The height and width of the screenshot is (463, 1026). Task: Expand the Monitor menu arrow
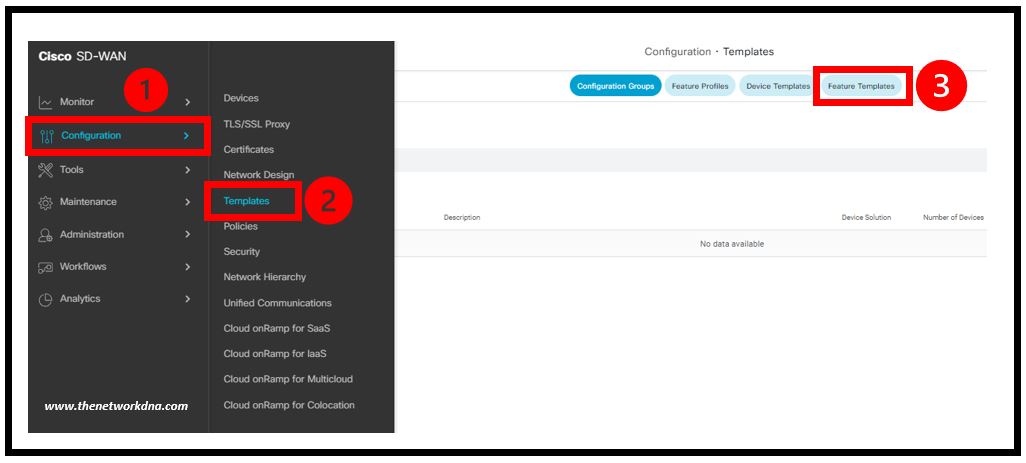[x=187, y=103]
